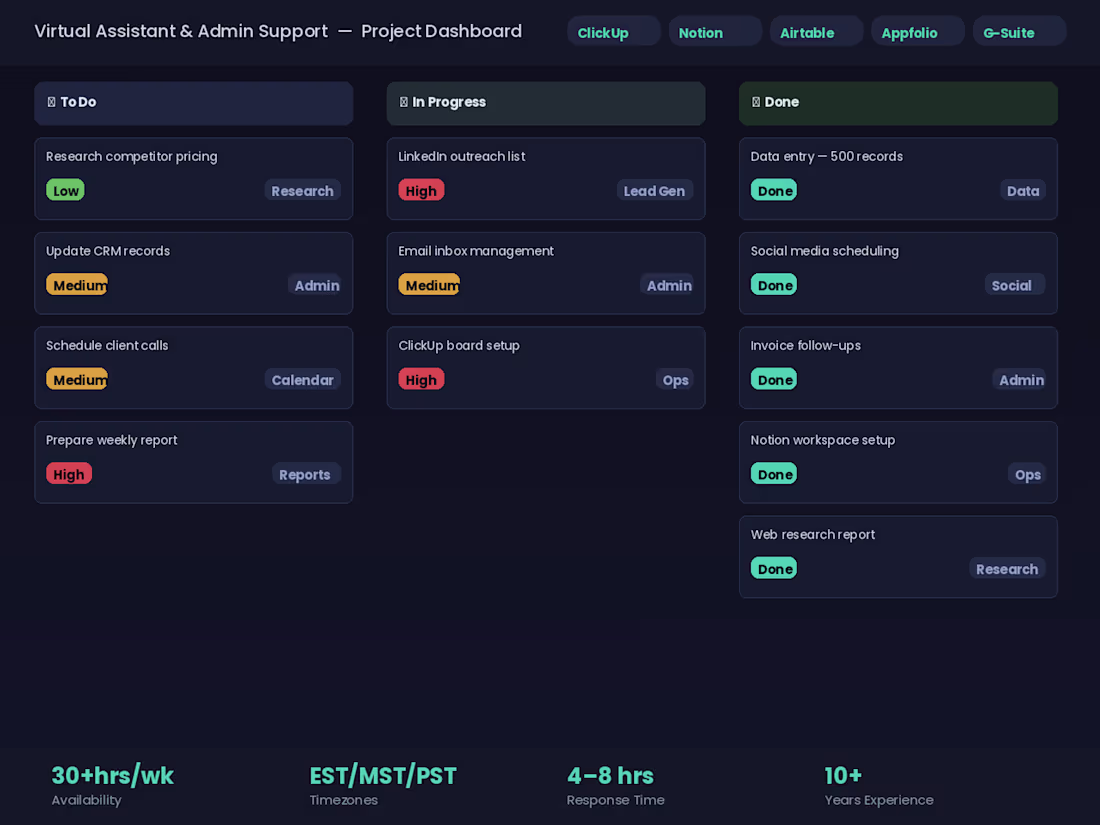
Task: Click the To Do header icon
Action: coord(51,102)
